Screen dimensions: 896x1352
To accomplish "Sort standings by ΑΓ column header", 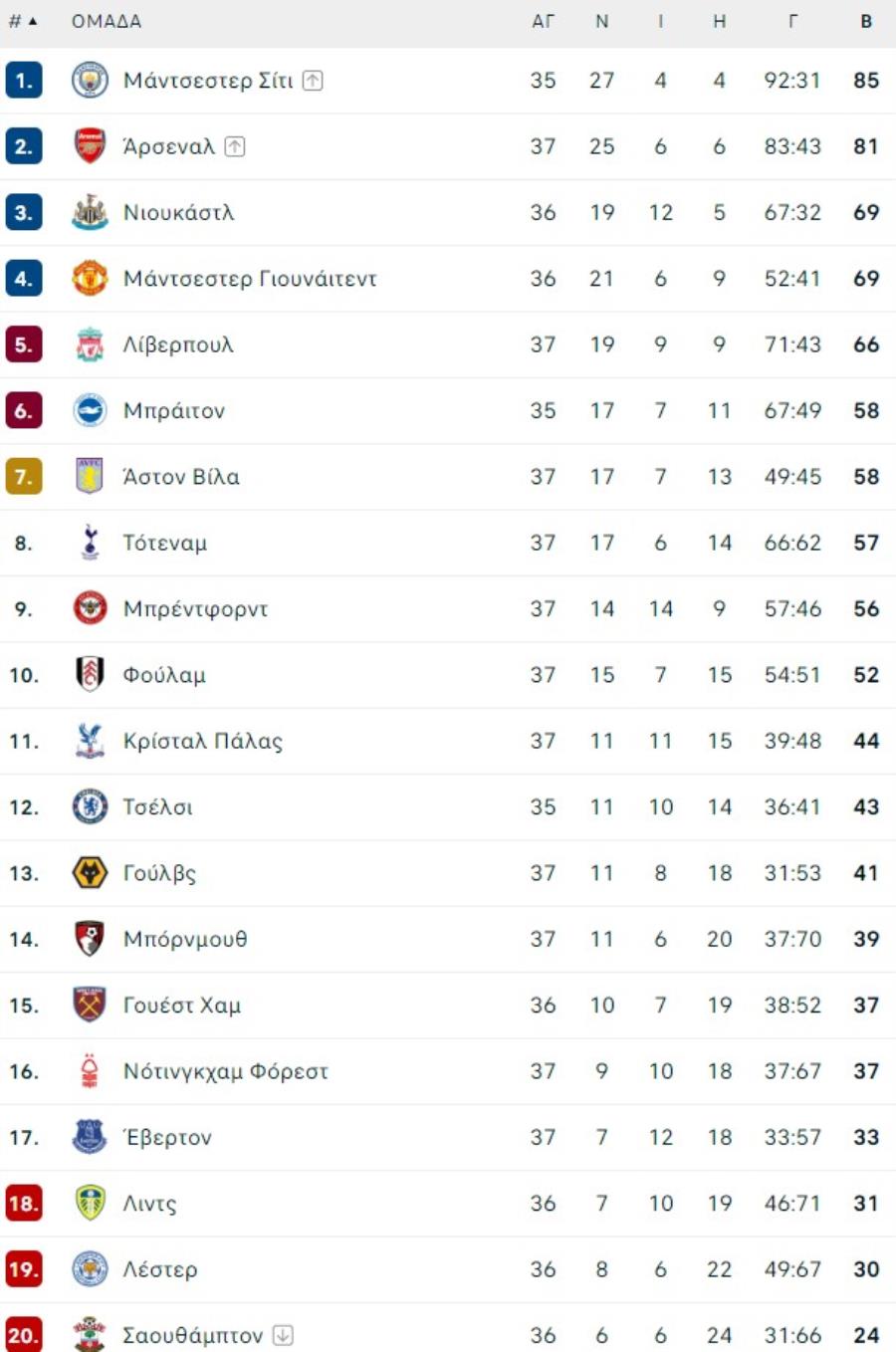I will pyautogui.click(x=543, y=21).
